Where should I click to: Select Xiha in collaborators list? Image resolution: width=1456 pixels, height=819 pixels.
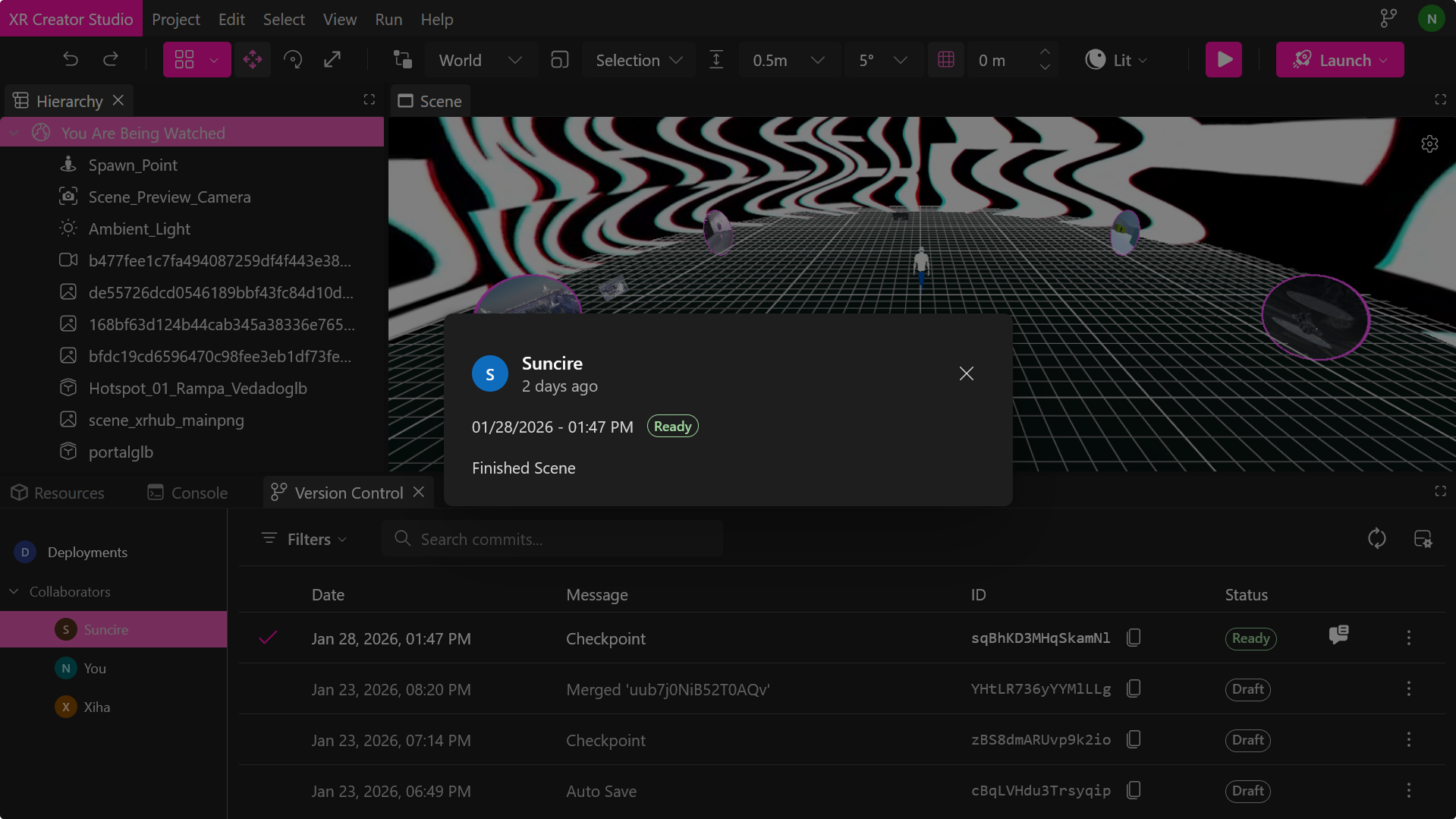point(96,707)
